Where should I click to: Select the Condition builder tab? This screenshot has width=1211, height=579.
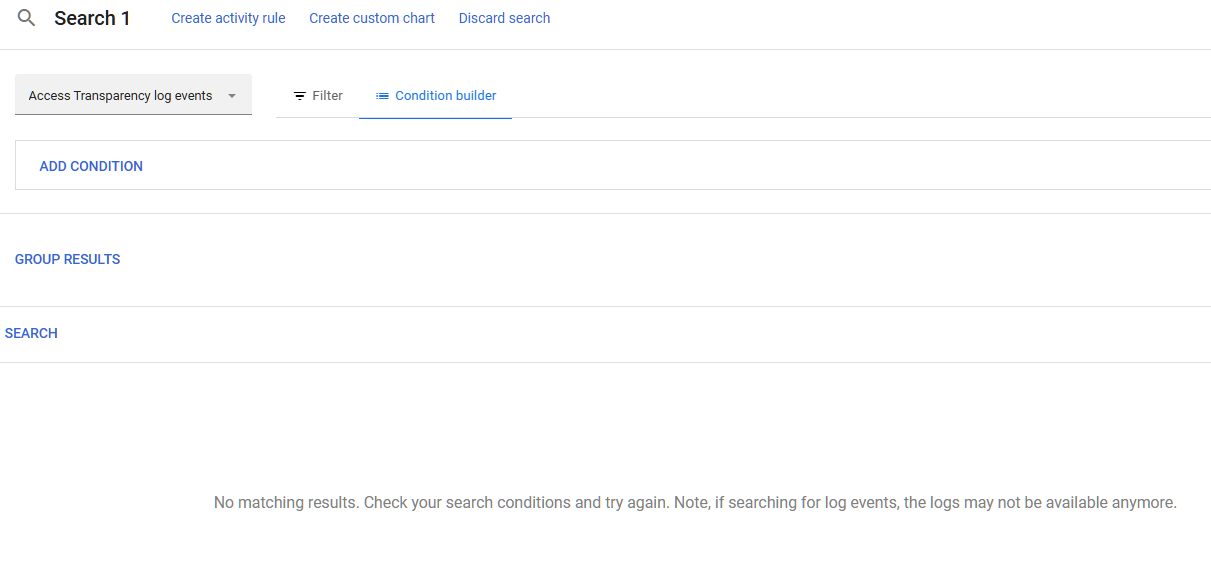[435, 95]
